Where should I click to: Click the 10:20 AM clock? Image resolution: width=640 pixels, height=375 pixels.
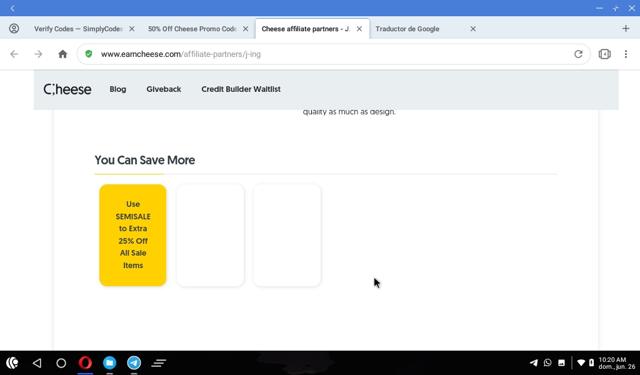click(612, 359)
